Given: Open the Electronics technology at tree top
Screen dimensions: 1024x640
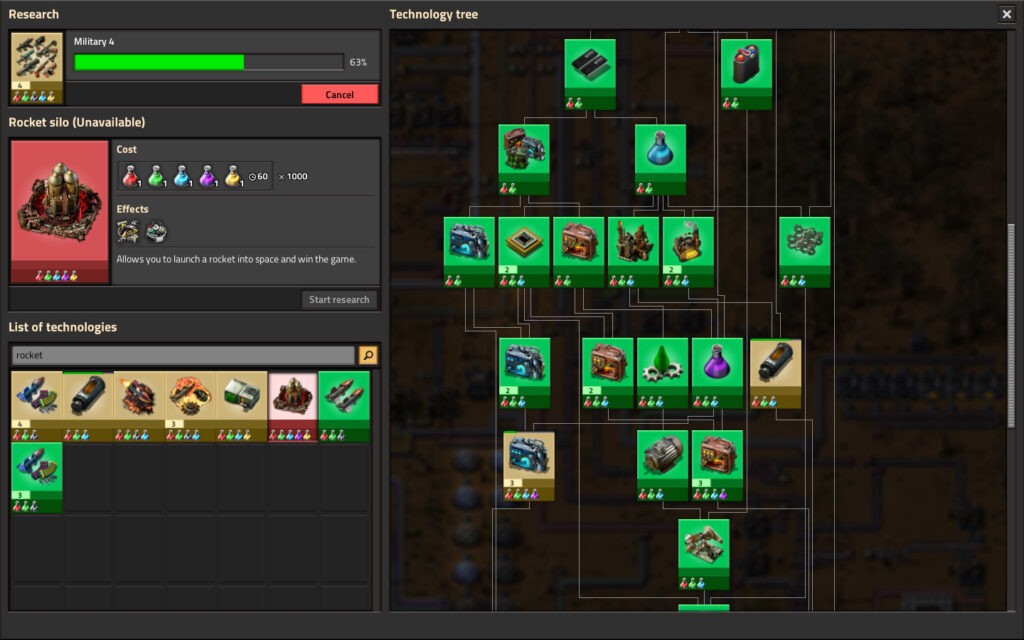Looking at the screenshot, I should pyautogui.click(x=590, y=68).
